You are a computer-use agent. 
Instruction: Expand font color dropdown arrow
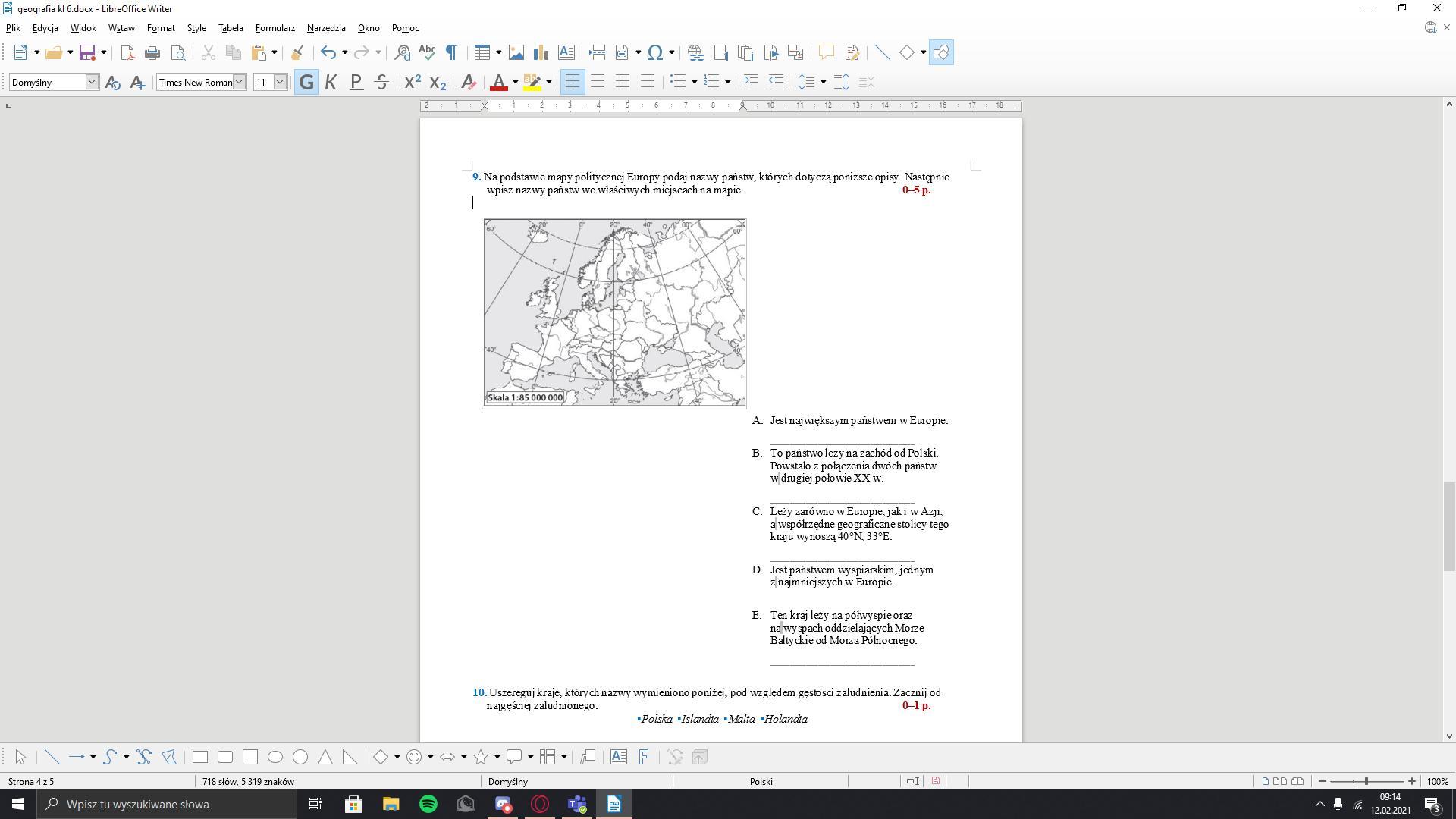click(515, 82)
